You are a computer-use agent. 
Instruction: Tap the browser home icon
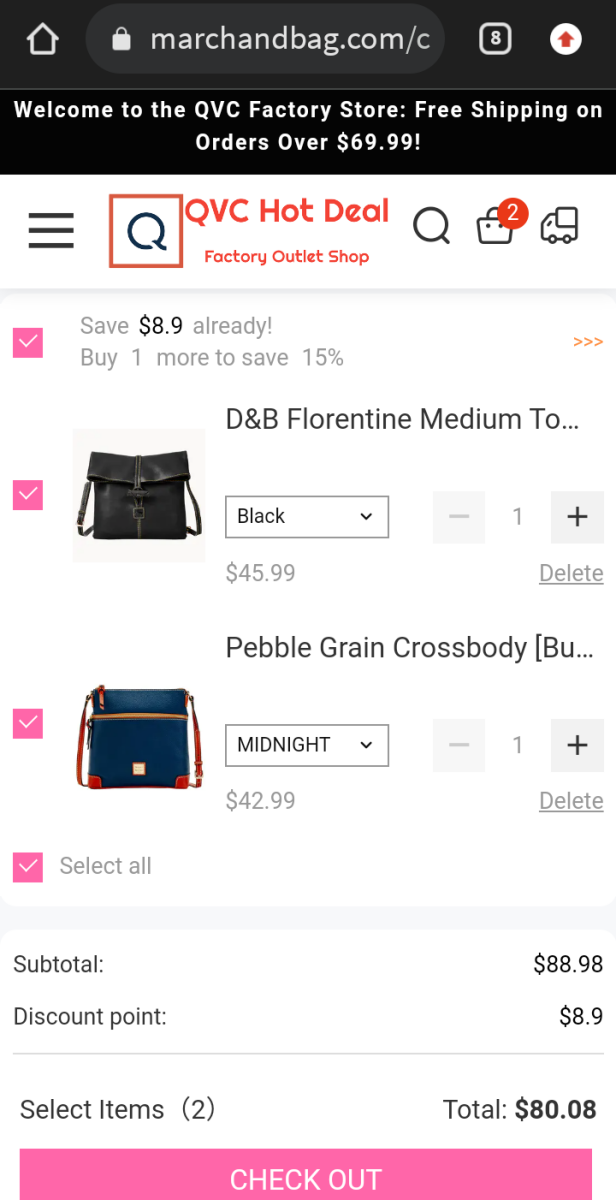coord(42,39)
